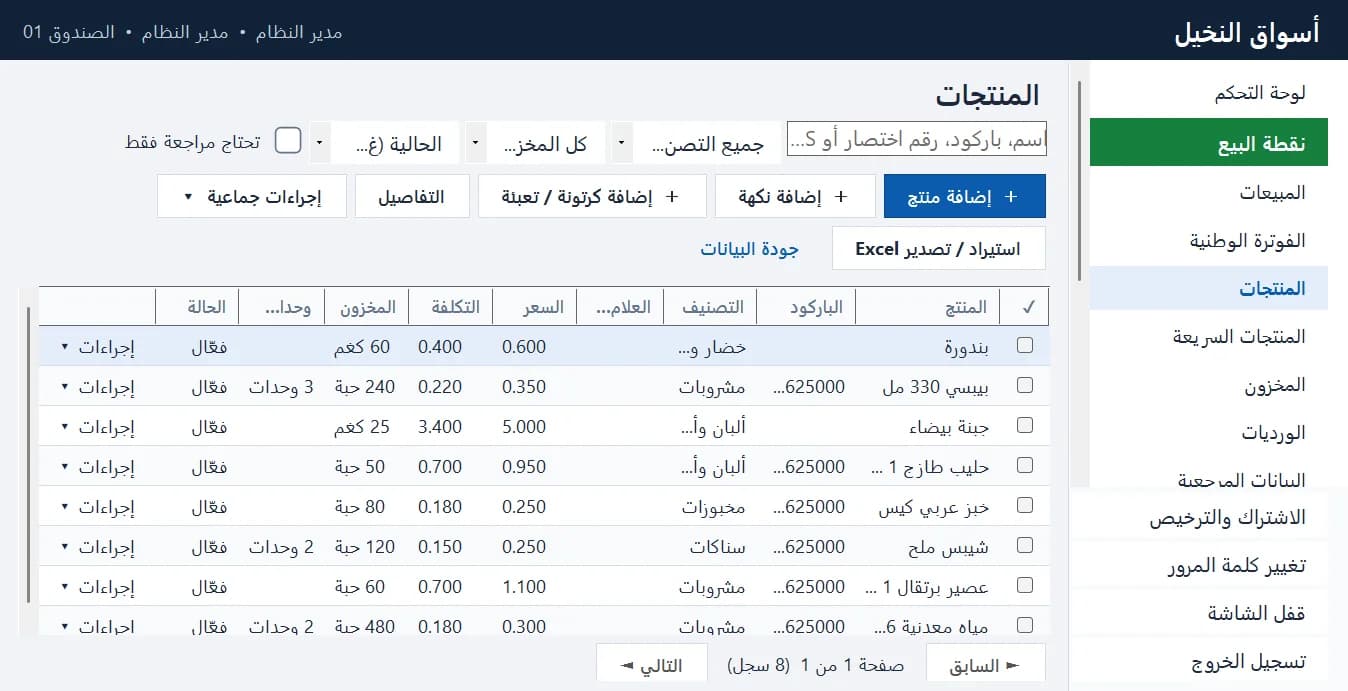Screen dimensions: 1348x691
Task: Tick the checkbox for جبنة بيضاء
Action: coord(1024,425)
